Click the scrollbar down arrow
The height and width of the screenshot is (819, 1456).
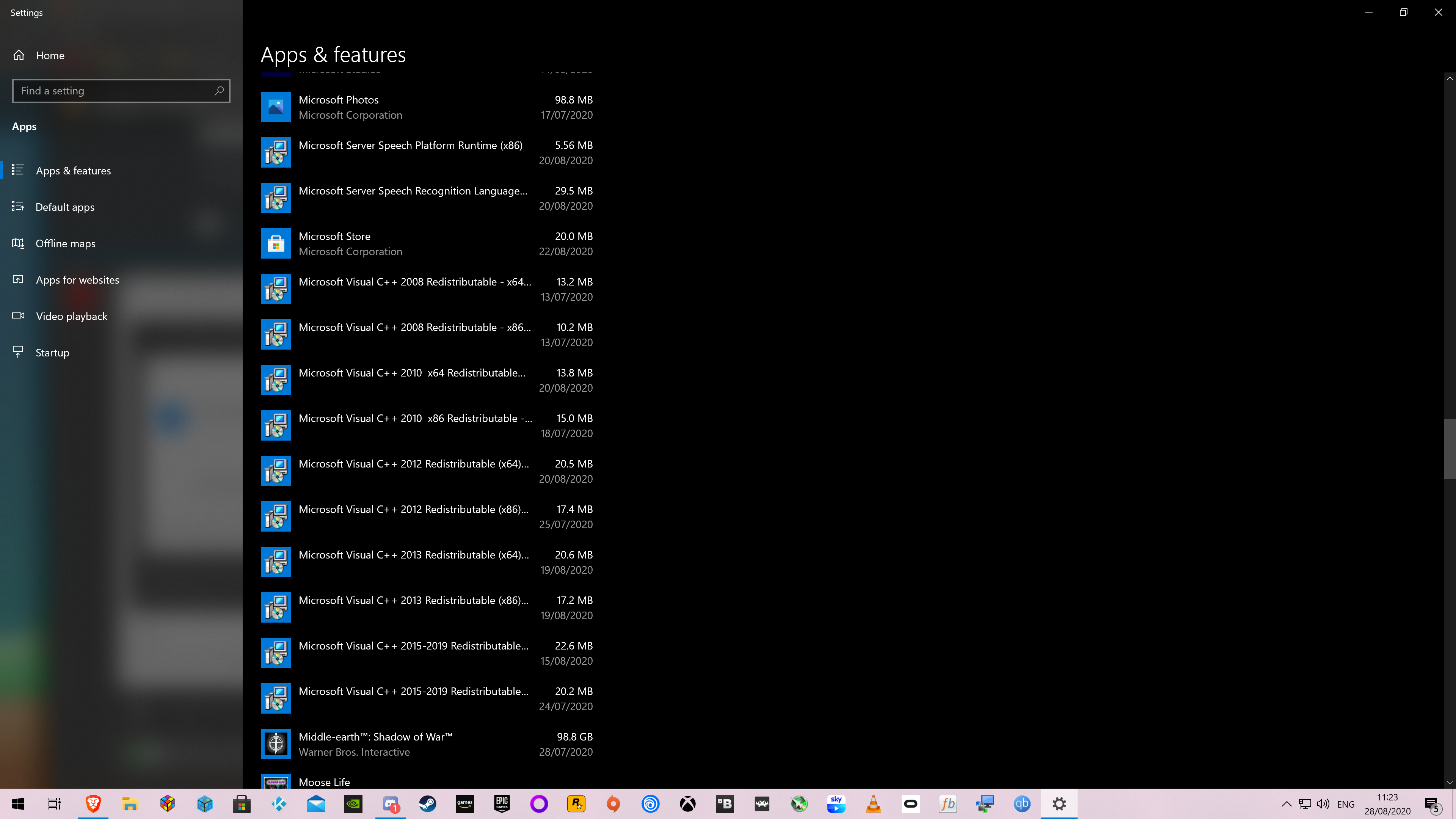pyautogui.click(x=1449, y=783)
